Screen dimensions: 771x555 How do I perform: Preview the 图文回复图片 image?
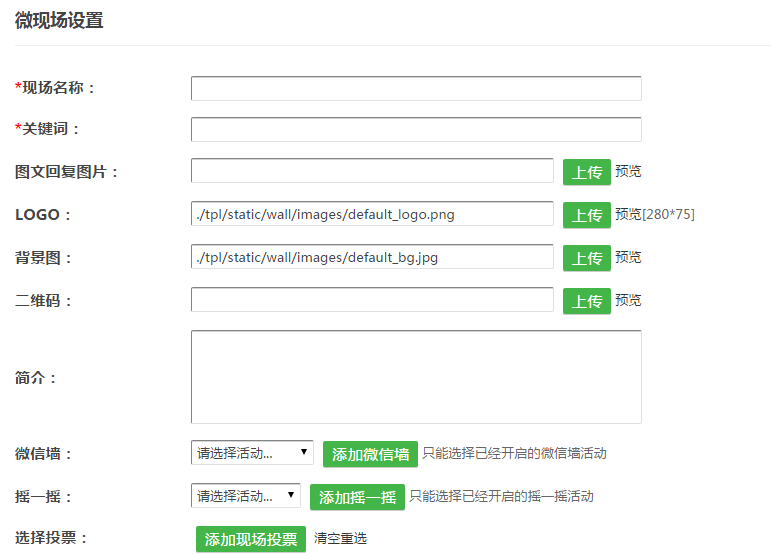pos(628,171)
